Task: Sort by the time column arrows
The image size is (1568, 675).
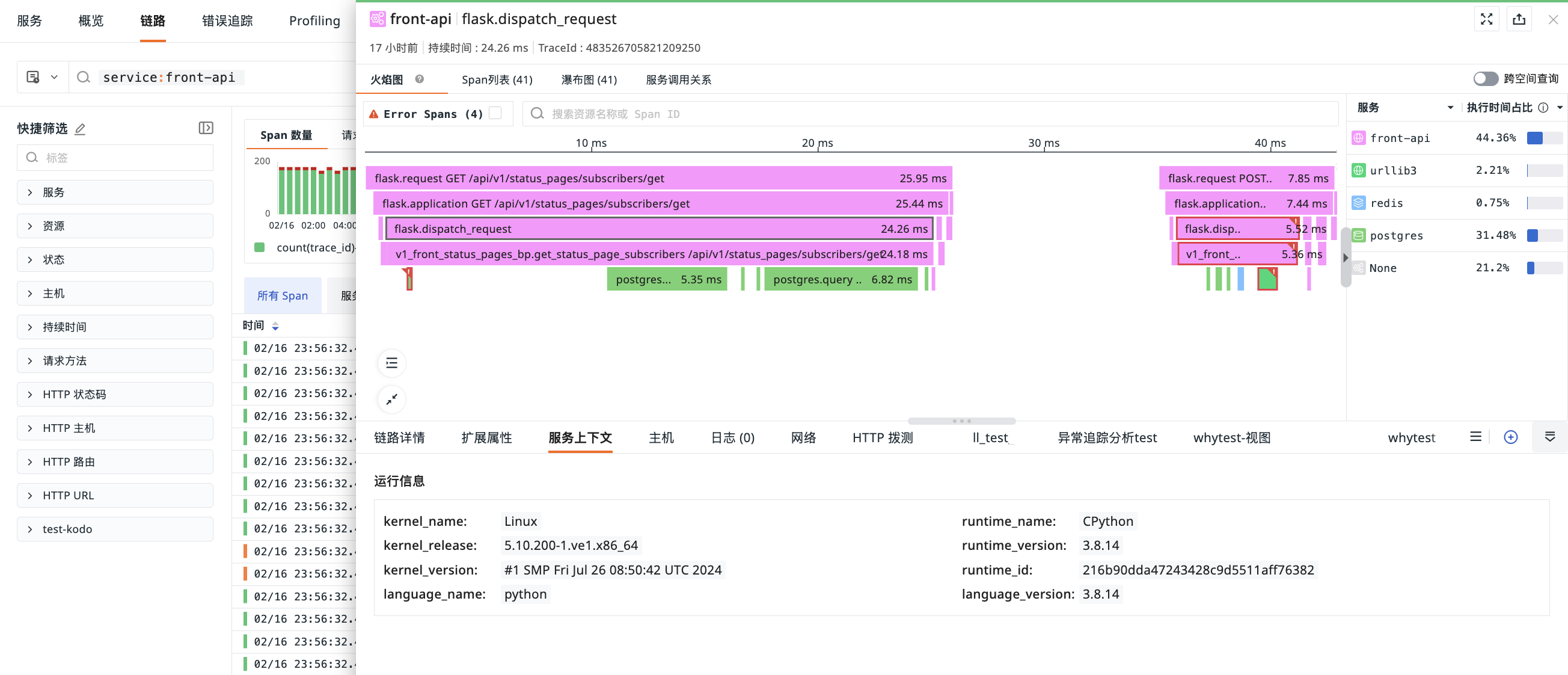Action: click(x=275, y=326)
